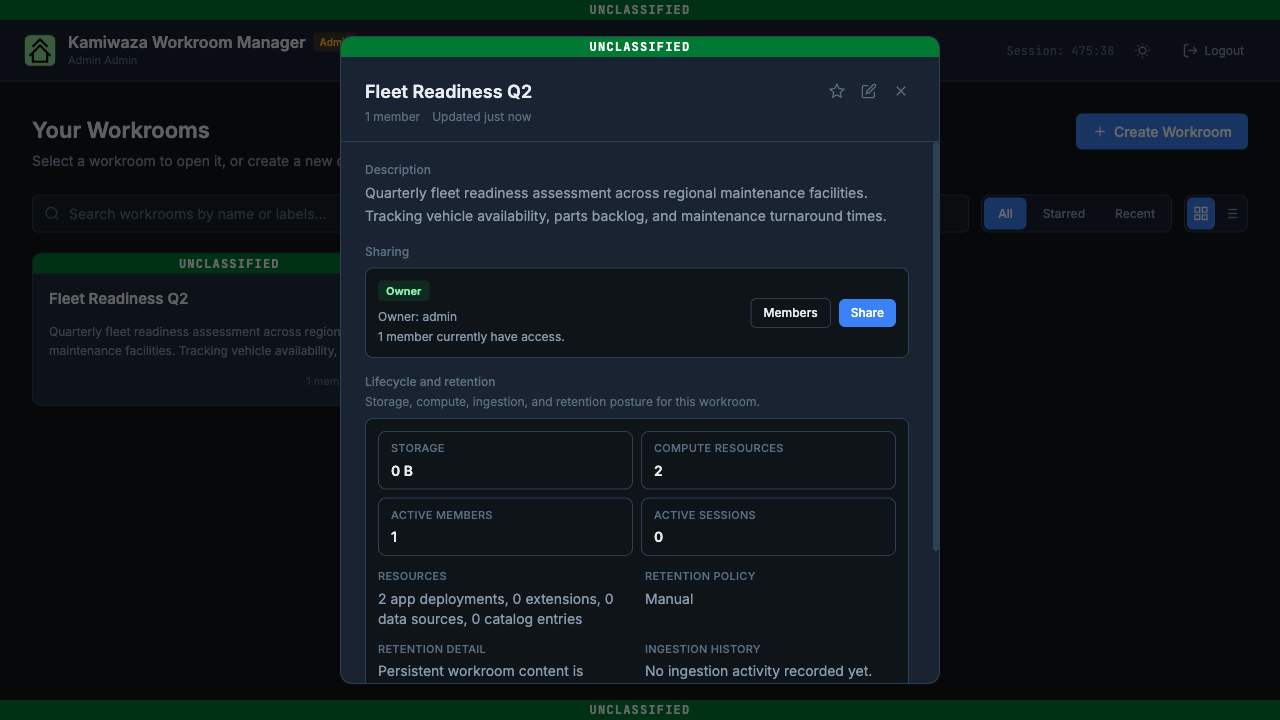Close the Fleet Readiness Q2 dialog

[x=901, y=91]
